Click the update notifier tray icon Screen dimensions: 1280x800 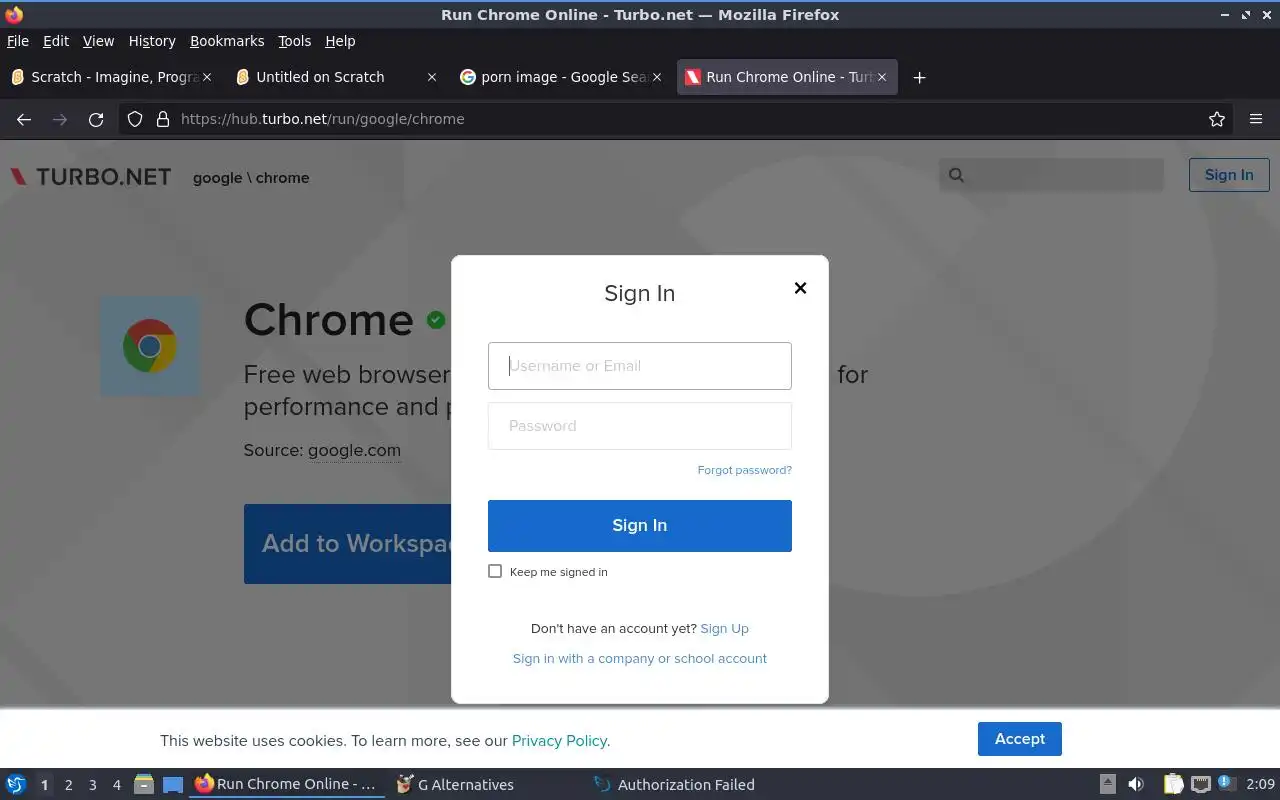(x=1227, y=785)
